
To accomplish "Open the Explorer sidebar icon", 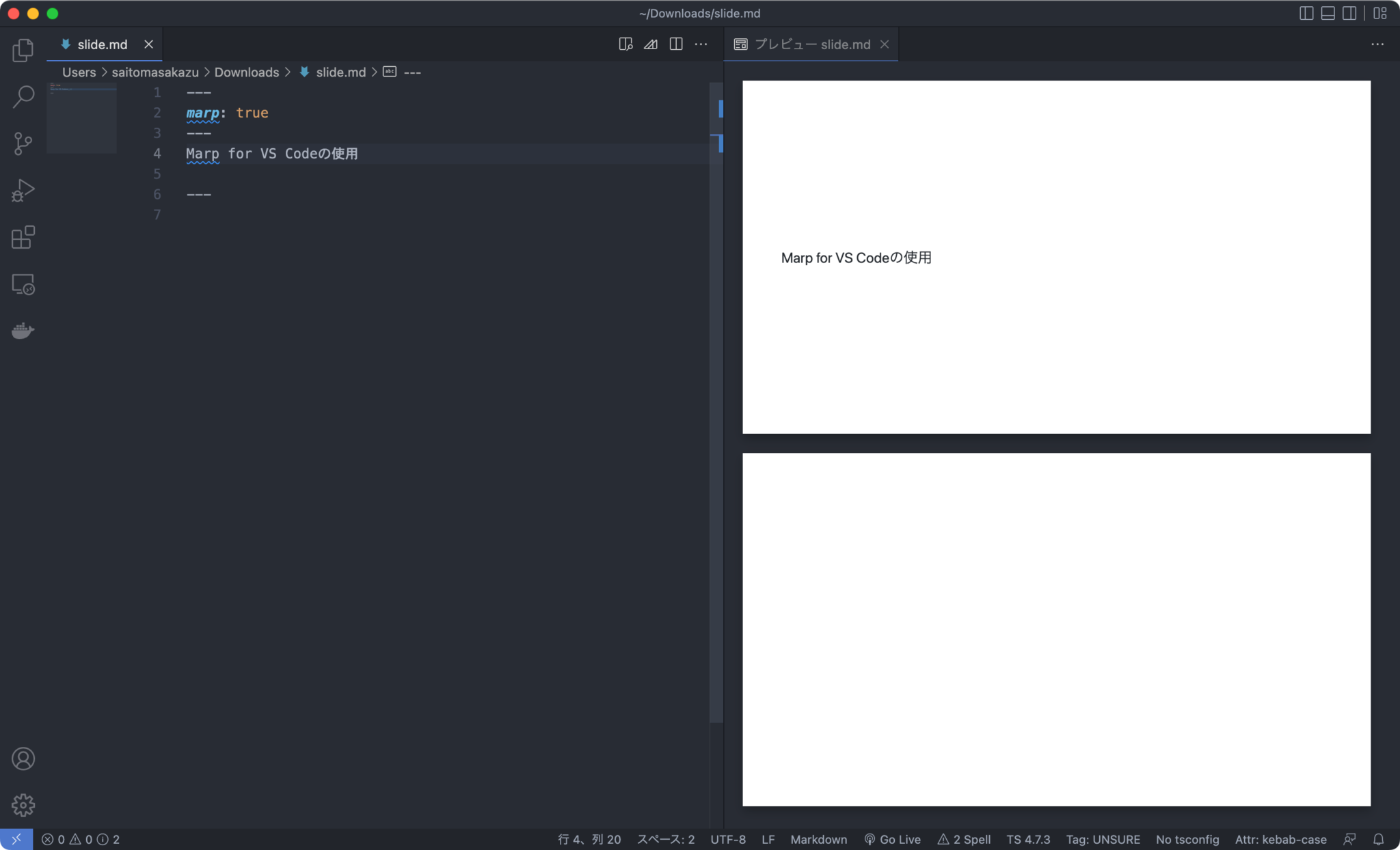I will pyautogui.click(x=23, y=49).
